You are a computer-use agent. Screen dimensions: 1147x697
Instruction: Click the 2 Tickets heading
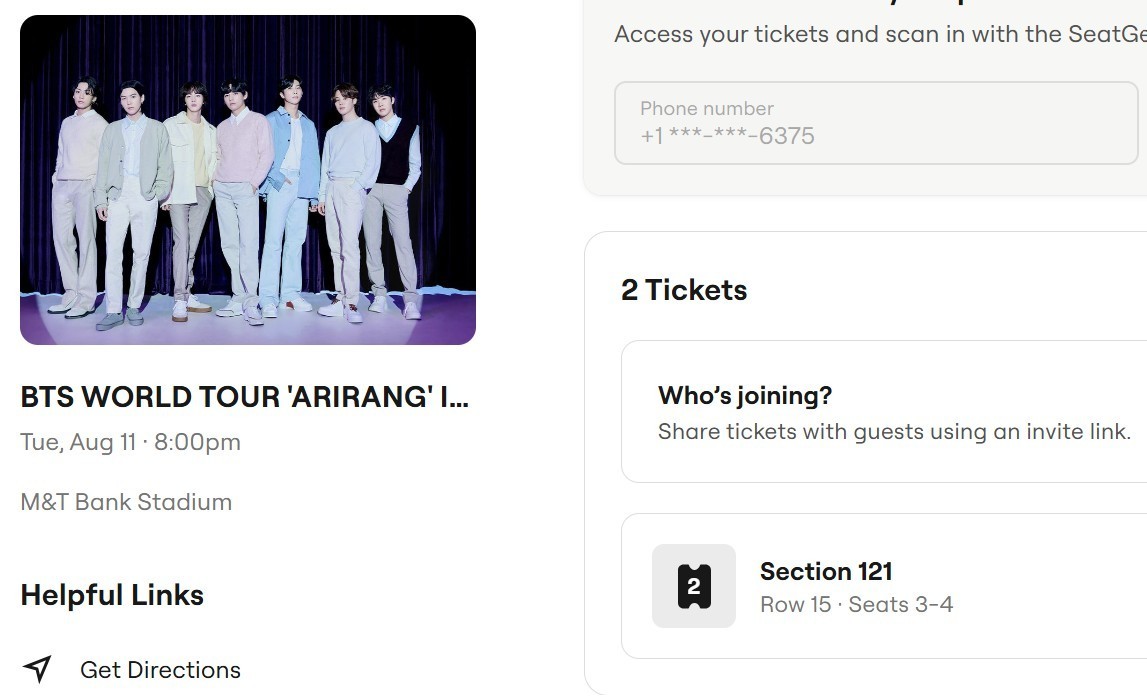pos(684,290)
